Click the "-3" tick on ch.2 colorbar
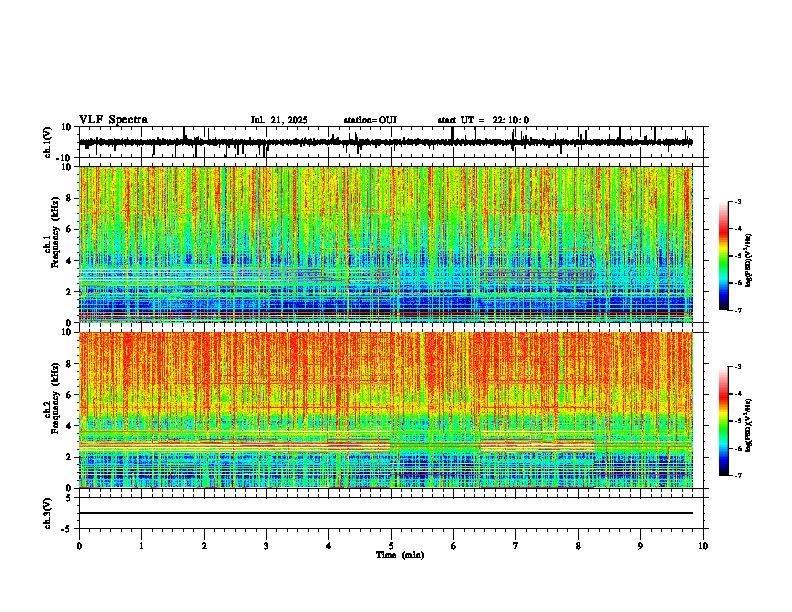Viewport: 792px width, 612px height. click(x=738, y=367)
